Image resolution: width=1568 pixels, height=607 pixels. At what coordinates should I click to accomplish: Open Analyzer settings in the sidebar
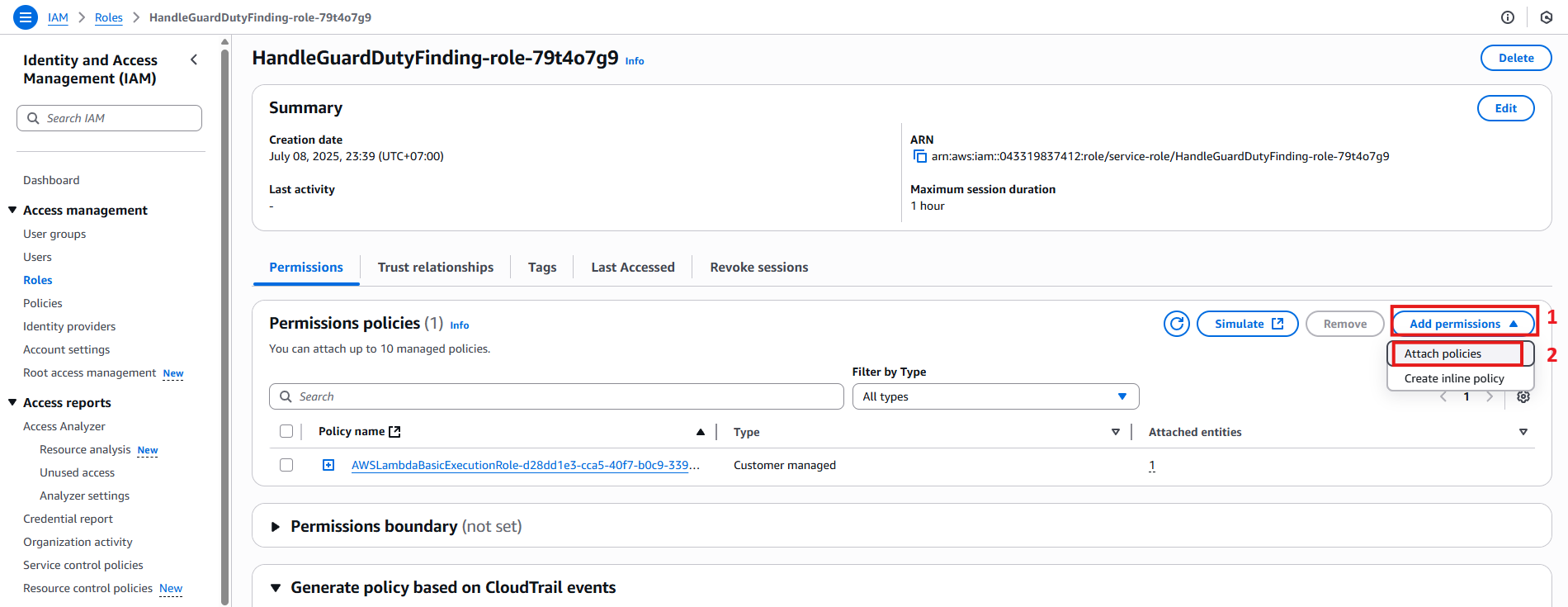click(85, 496)
